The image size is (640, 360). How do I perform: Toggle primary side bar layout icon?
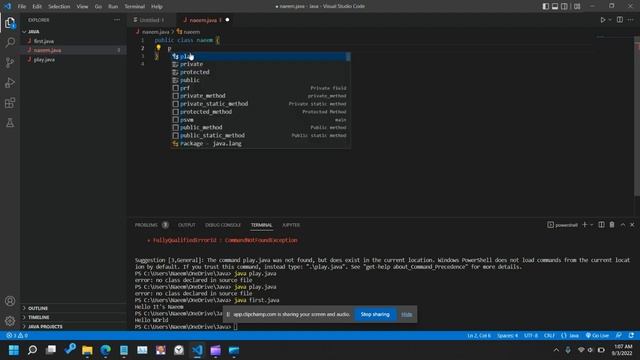[546, 6]
